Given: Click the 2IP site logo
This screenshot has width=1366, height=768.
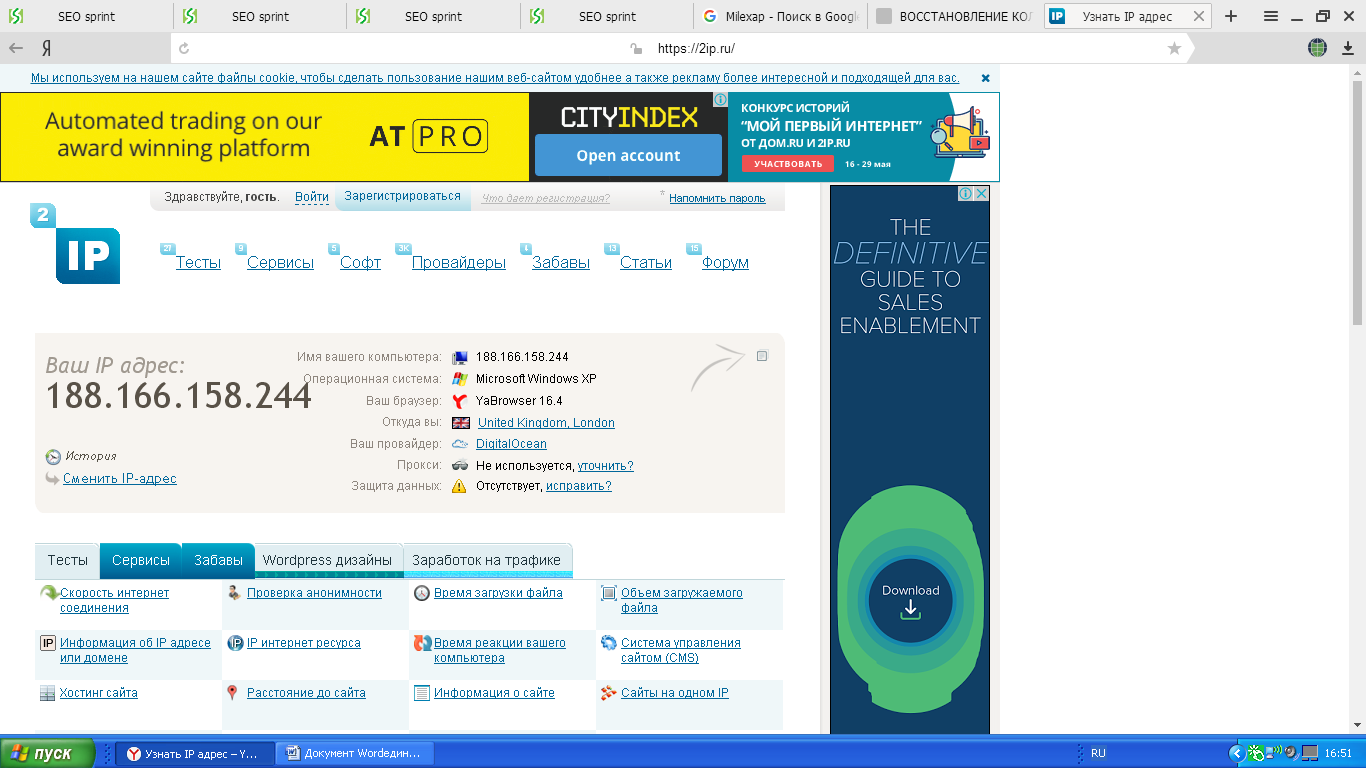Looking at the screenshot, I should point(75,243).
